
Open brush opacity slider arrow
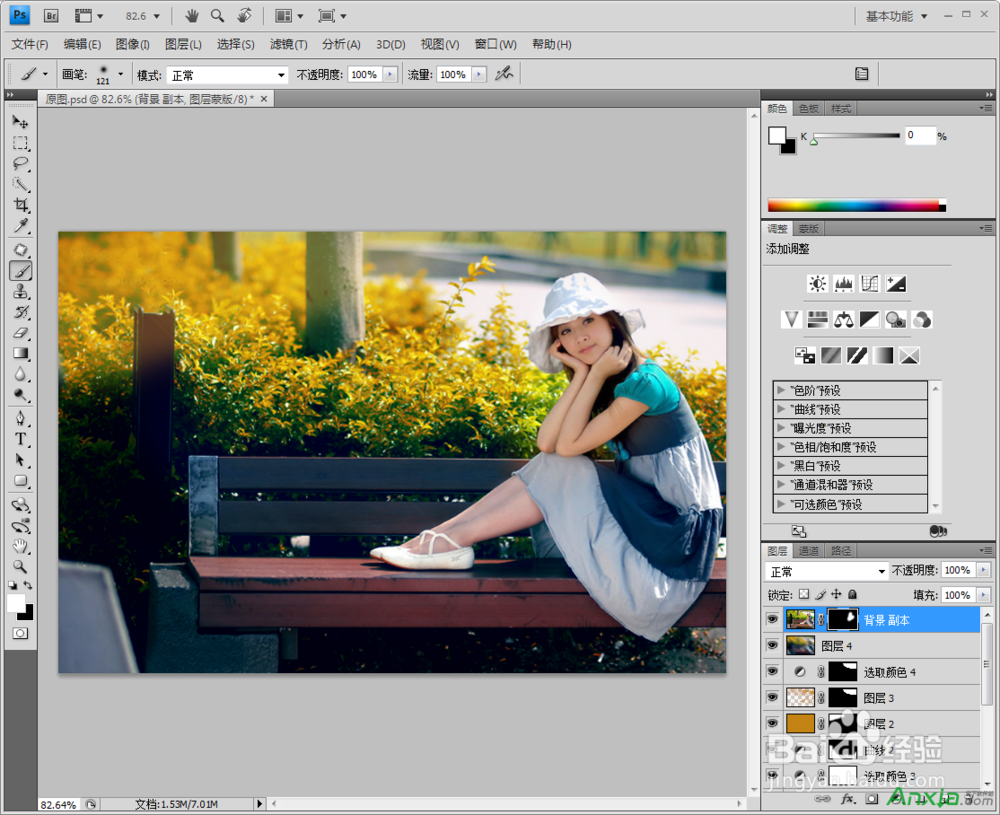coord(390,75)
